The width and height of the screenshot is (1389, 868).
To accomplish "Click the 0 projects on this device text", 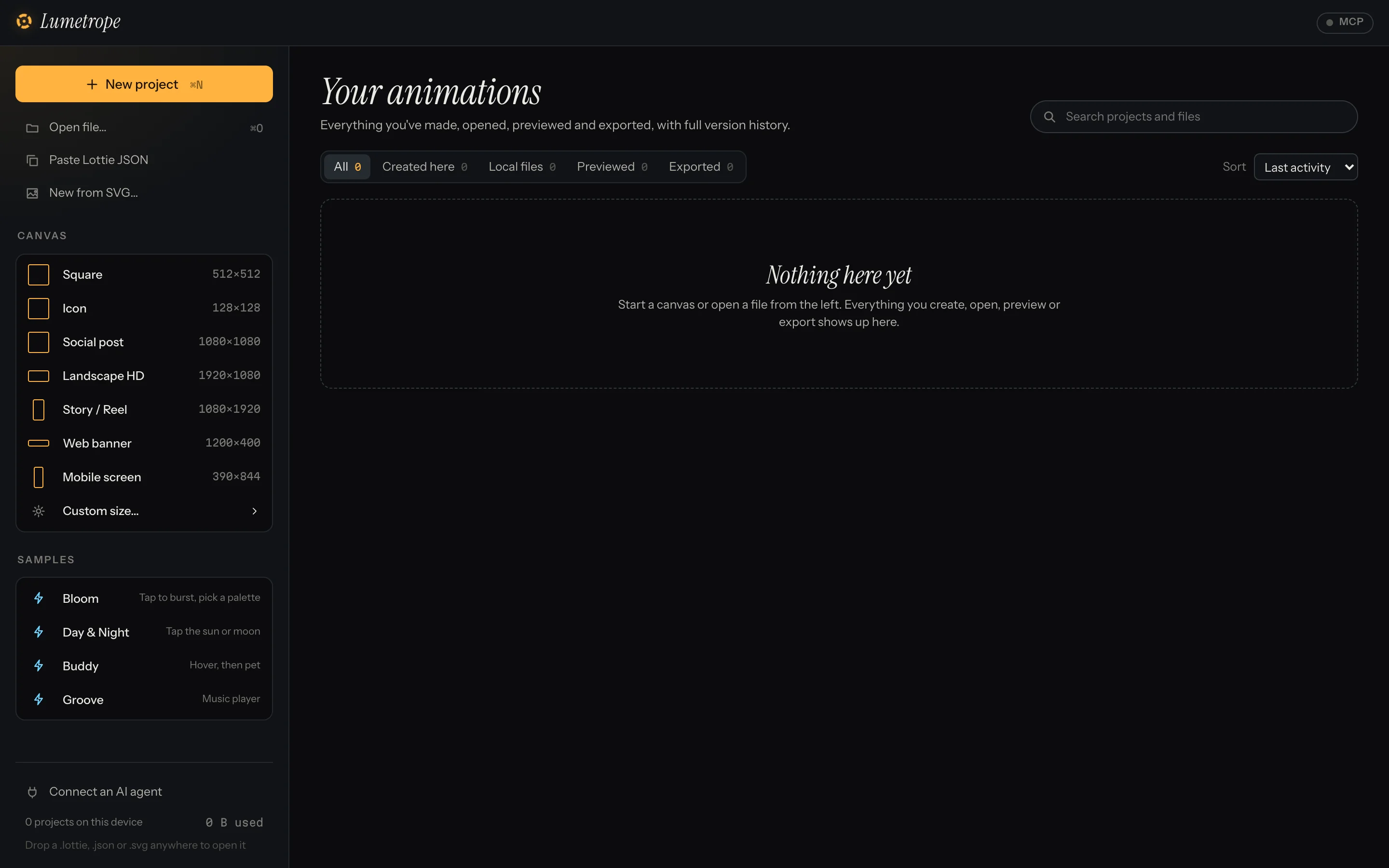I will [84, 822].
